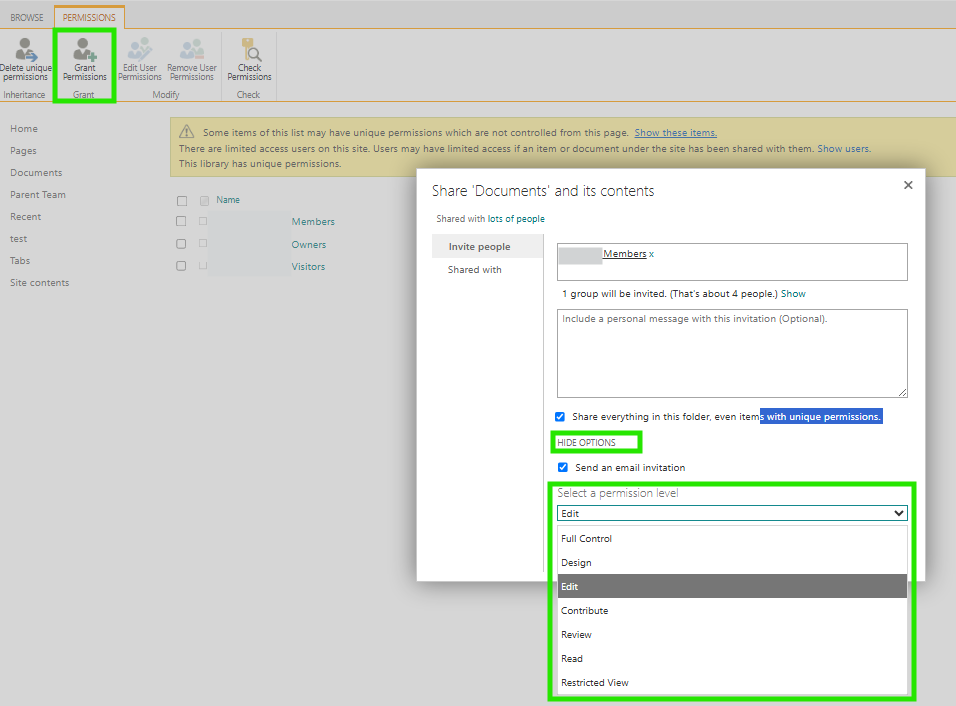Choose Design permission level

click(732, 563)
